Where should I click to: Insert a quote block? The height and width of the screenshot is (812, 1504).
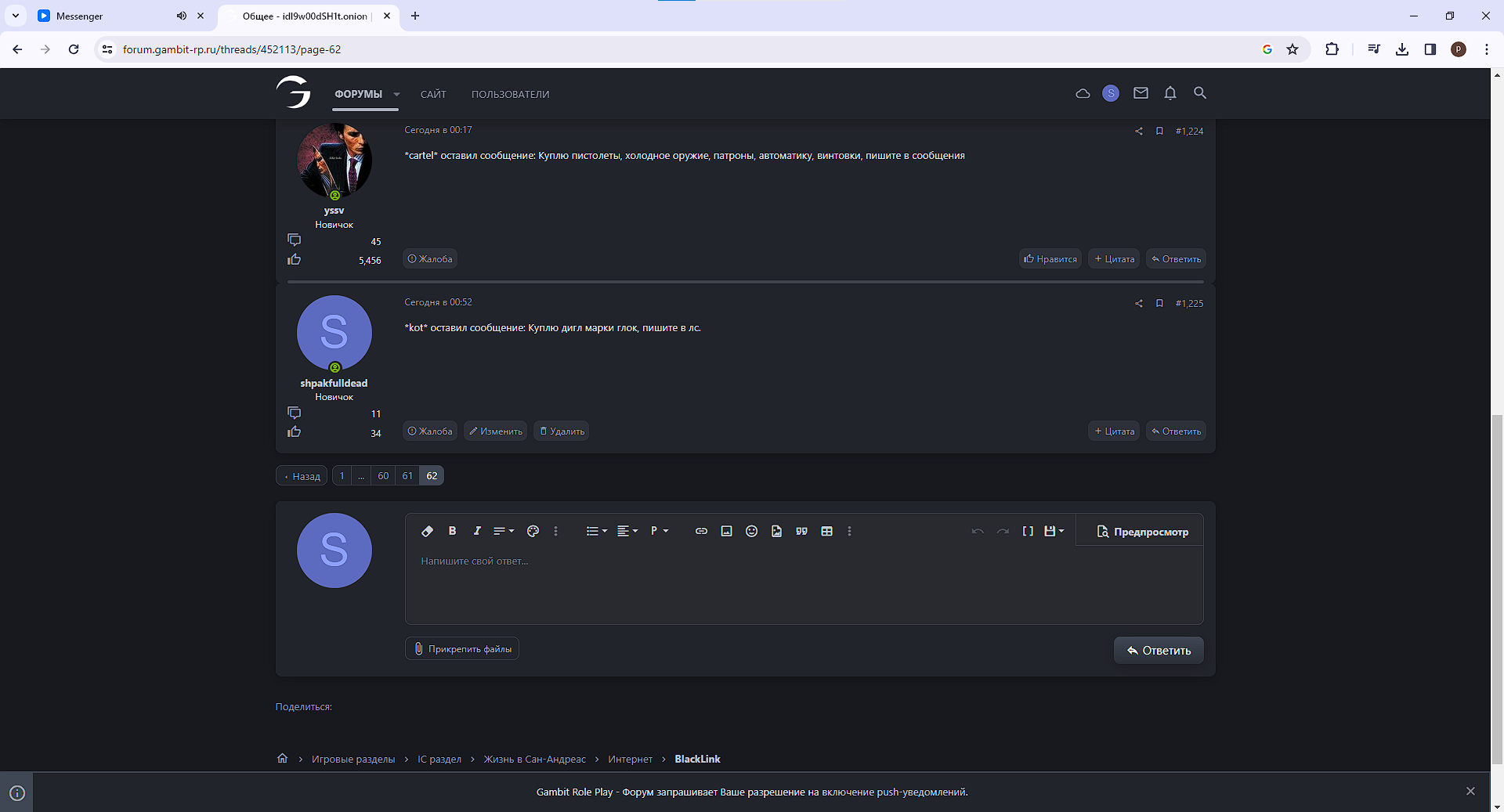pyautogui.click(x=801, y=531)
